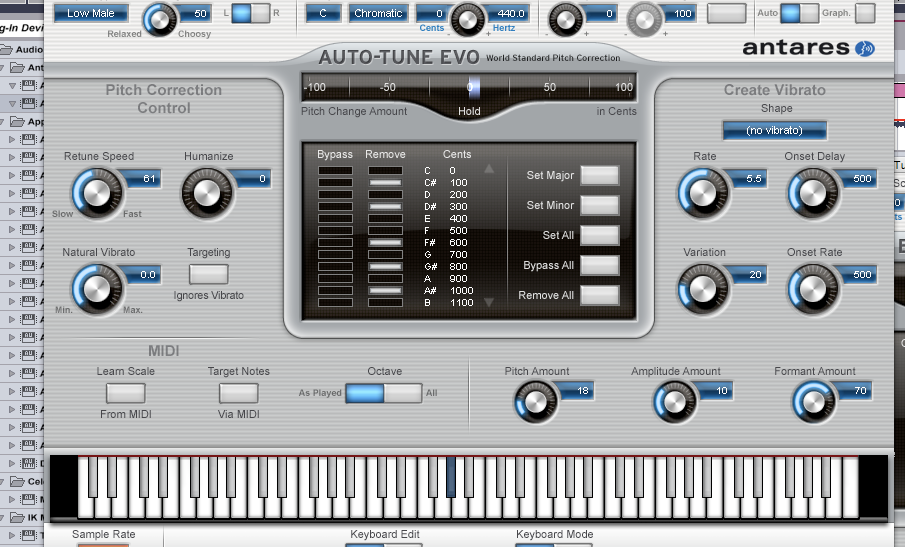Click the Formant Amount value field 70
This screenshot has width=905, height=547.
[x=855, y=391]
